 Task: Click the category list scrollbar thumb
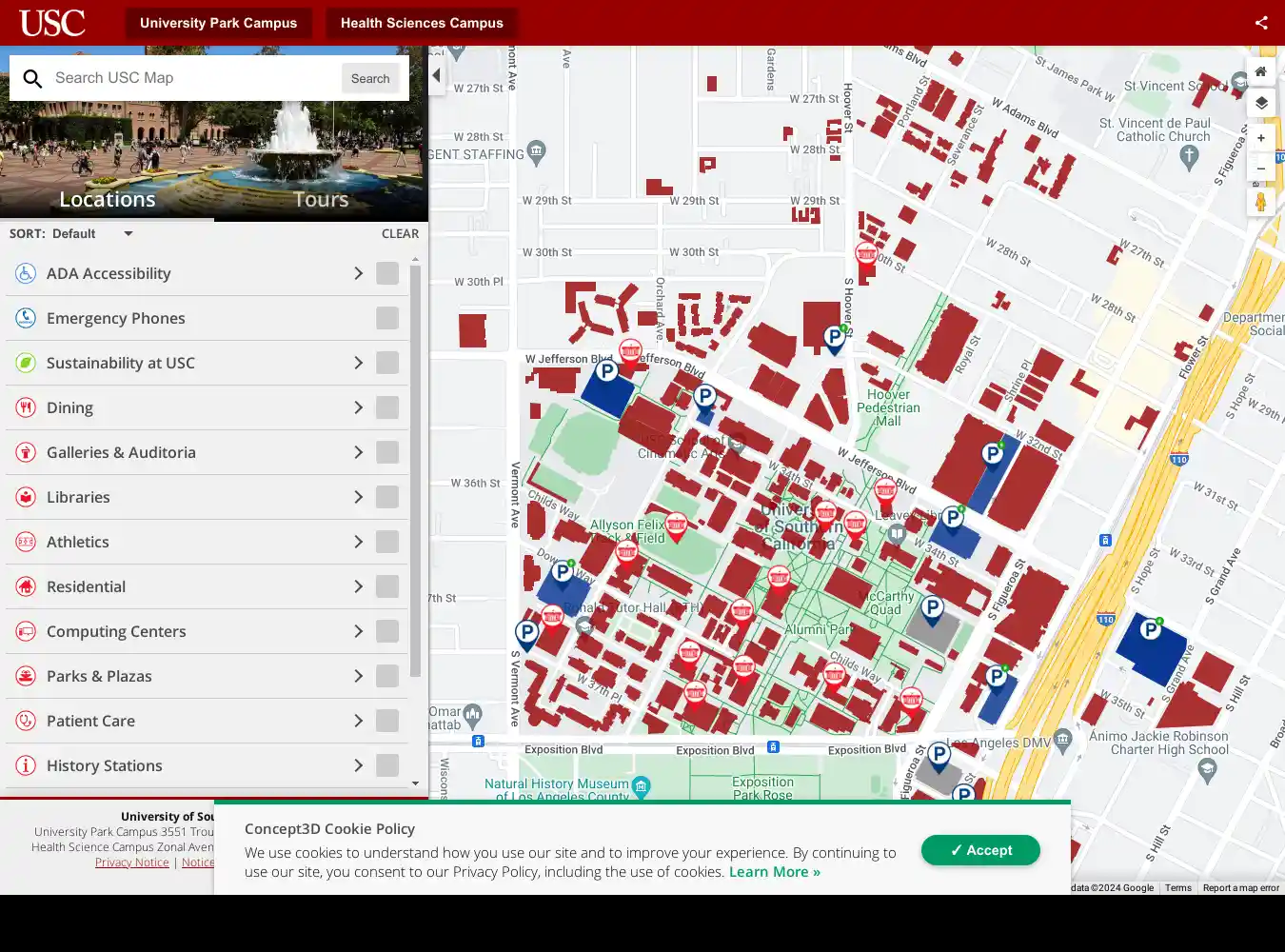click(x=415, y=471)
